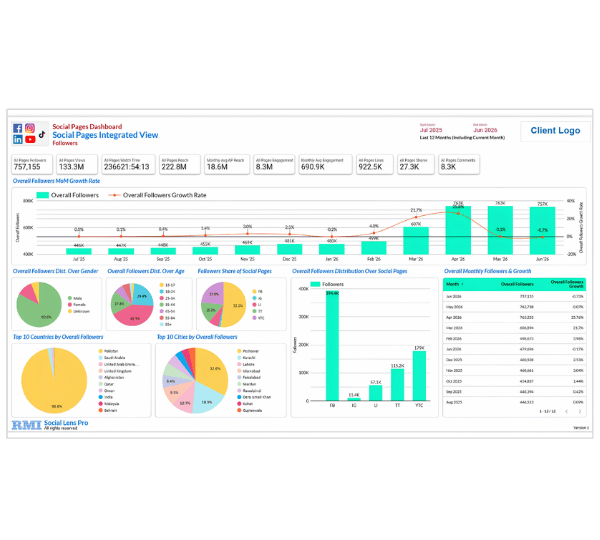Click the Pakistan legend entry
The width and height of the screenshot is (600, 540).
pyautogui.click(x=108, y=351)
